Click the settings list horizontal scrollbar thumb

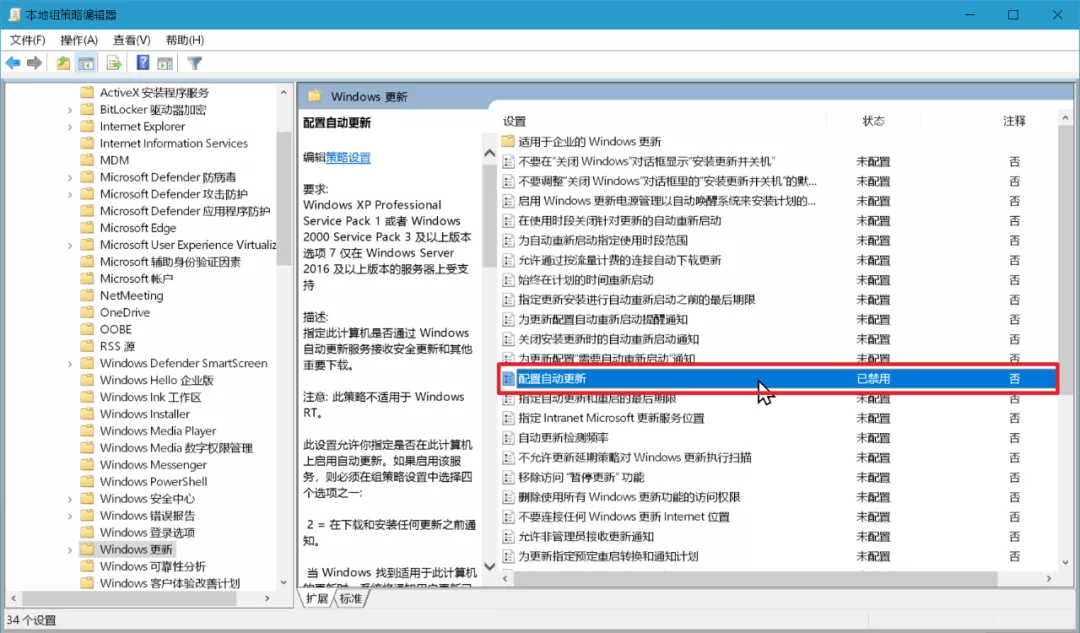coord(756,579)
